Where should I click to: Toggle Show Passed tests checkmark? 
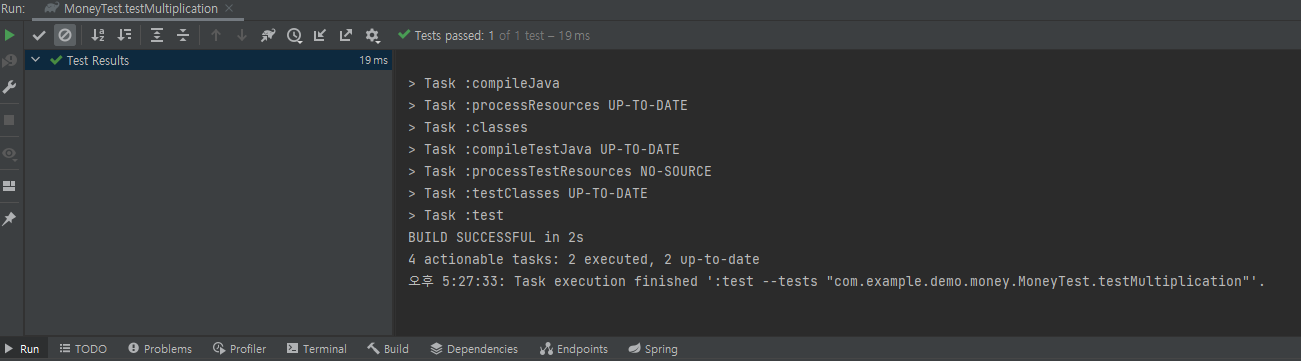click(x=39, y=35)
